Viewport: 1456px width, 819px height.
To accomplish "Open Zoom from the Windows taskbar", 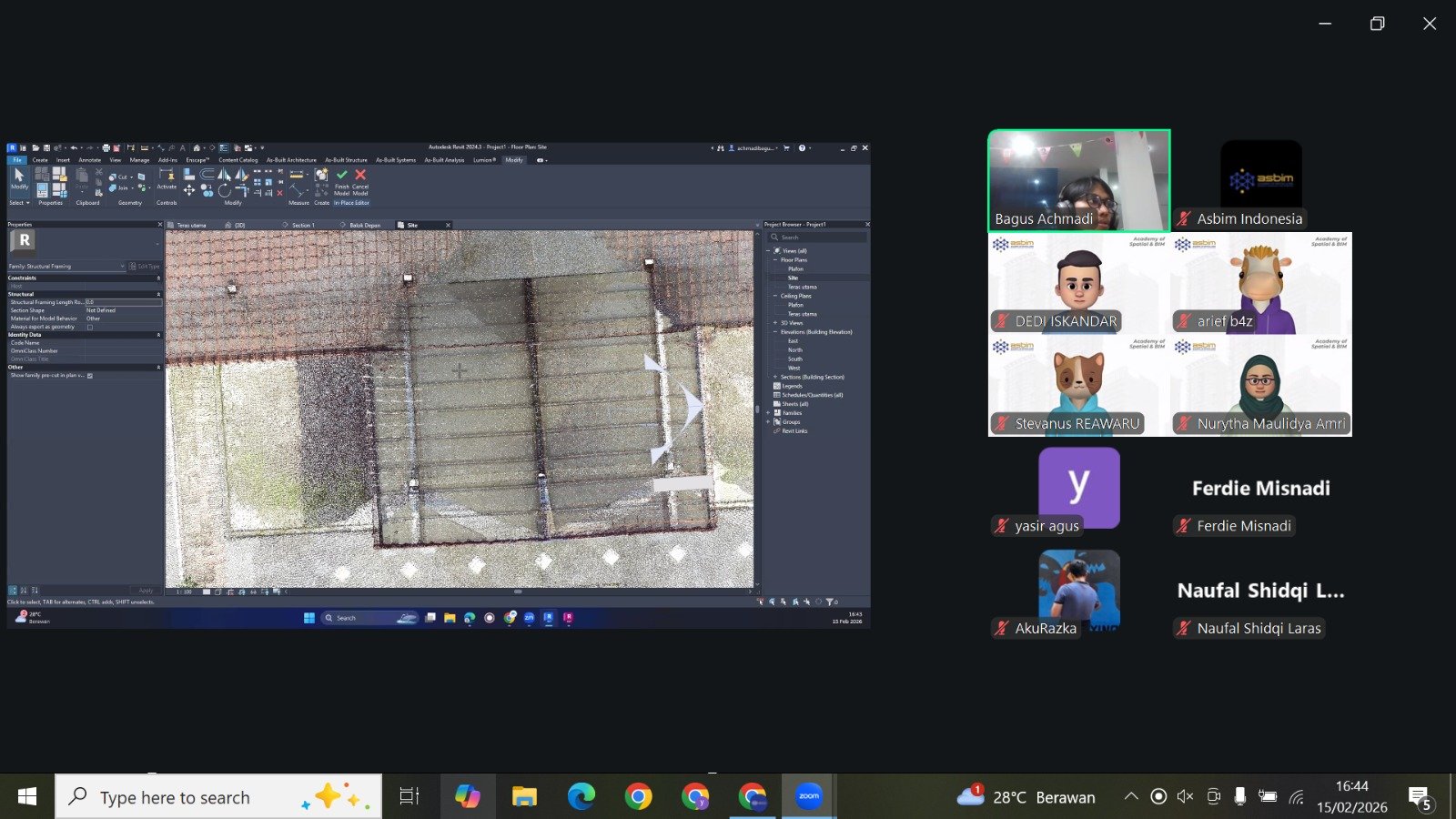I will 808,797.
